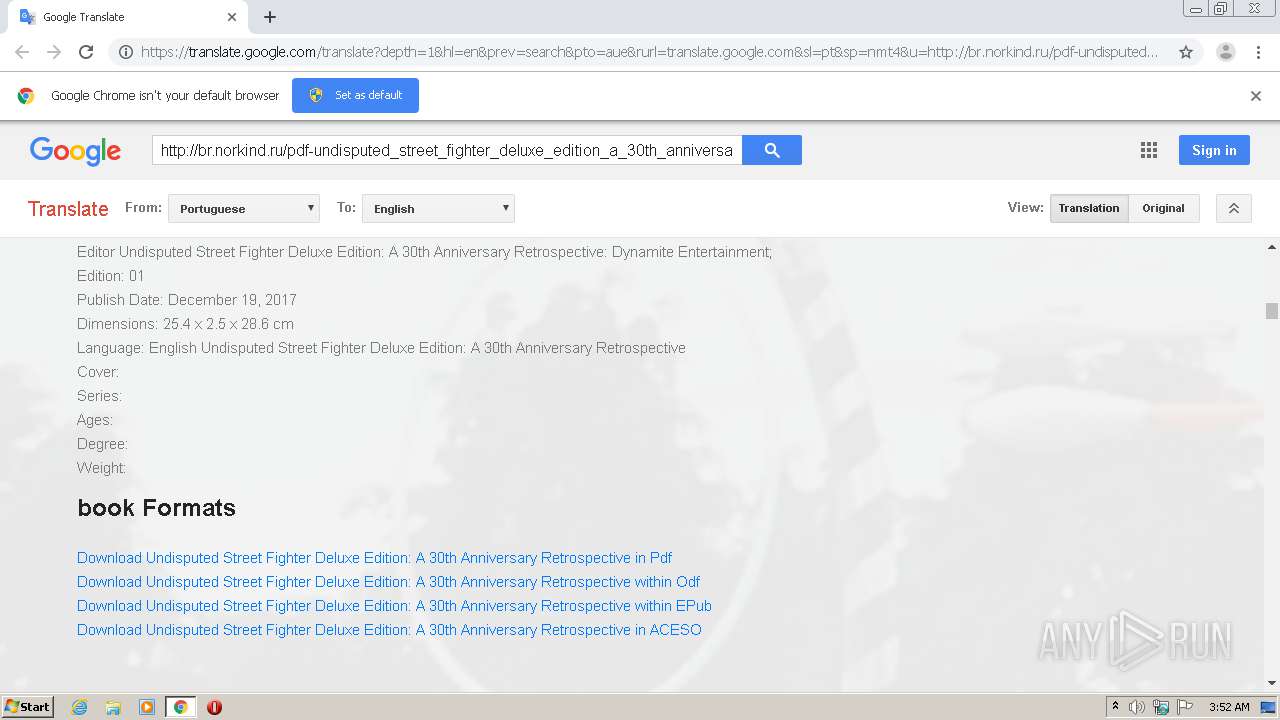View site information icon in address bar

point(126,52)
